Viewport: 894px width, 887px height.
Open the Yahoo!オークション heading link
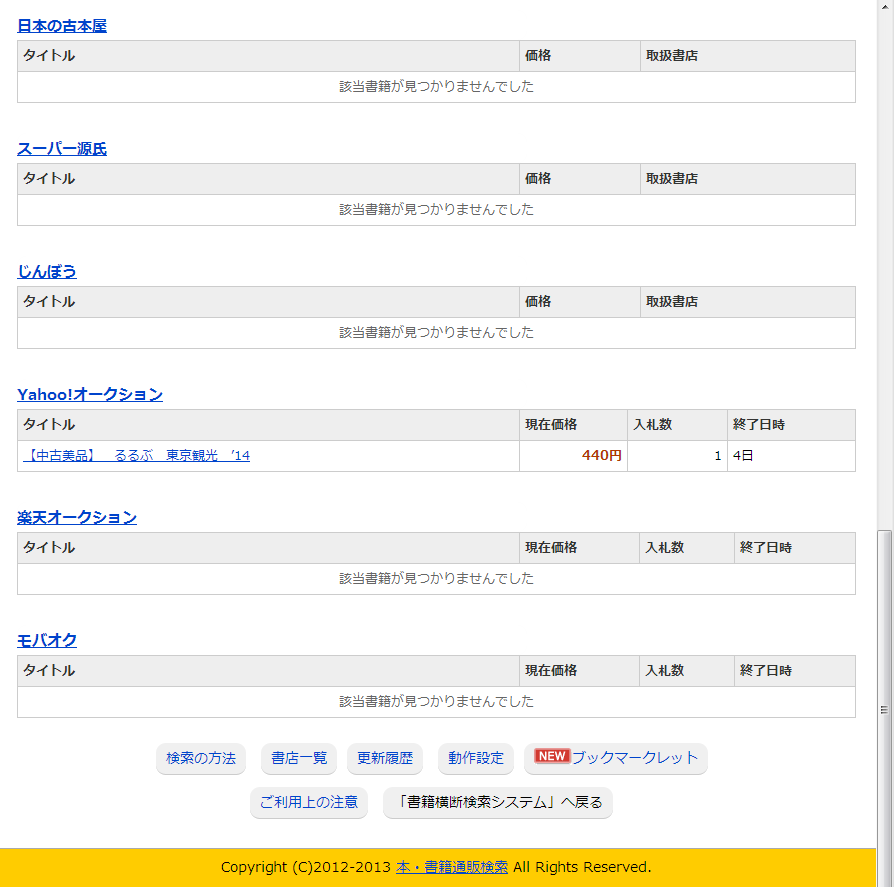90,394
